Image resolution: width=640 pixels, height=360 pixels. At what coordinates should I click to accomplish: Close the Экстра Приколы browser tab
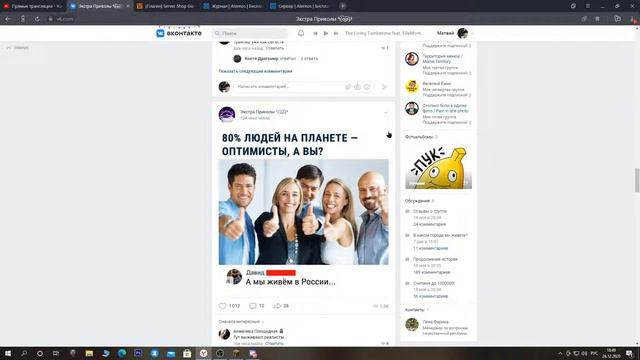(128, 6)
